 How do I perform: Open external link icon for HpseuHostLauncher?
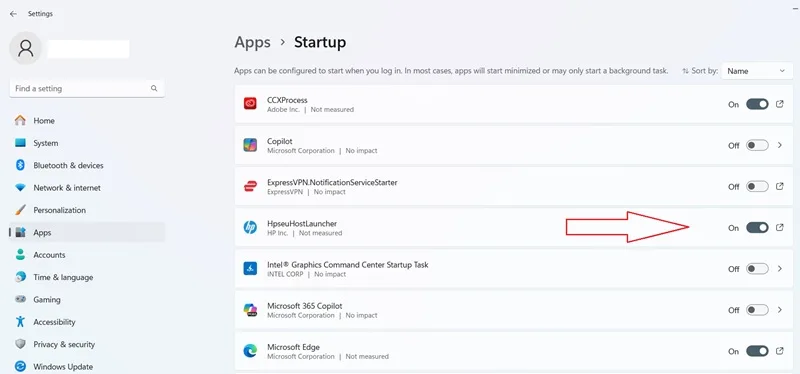click(780, 228)
